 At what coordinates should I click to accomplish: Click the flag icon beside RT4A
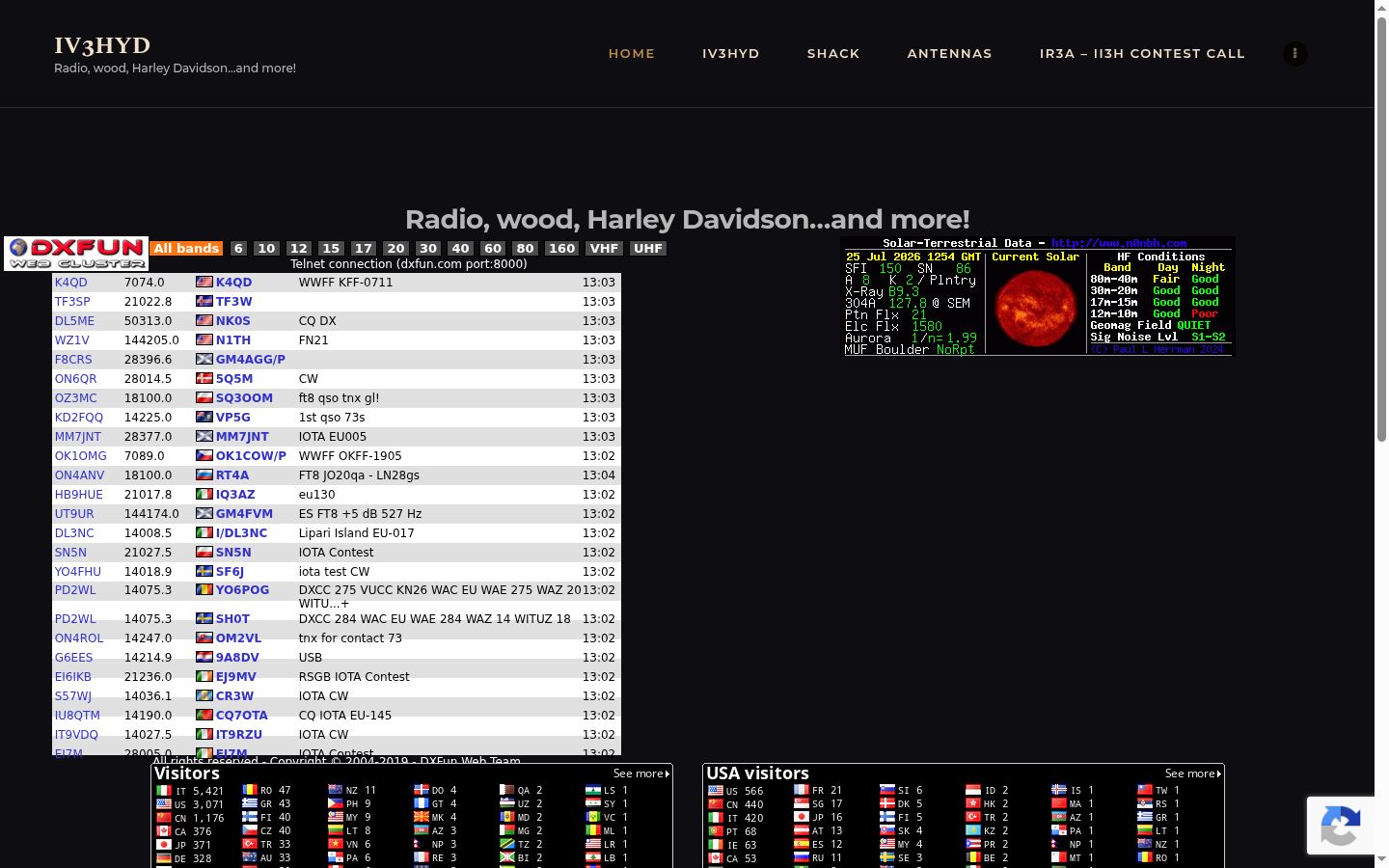tap(204, 475)
